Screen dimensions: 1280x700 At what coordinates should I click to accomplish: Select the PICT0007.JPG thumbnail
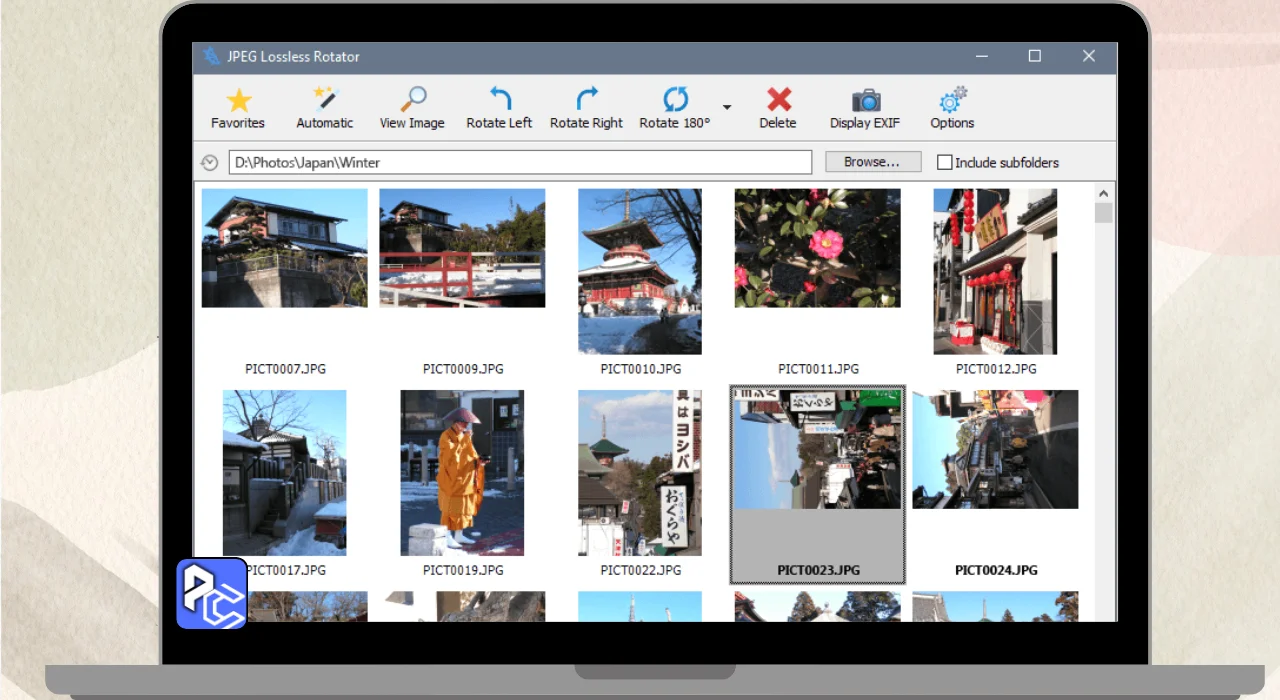click(284, 248)
